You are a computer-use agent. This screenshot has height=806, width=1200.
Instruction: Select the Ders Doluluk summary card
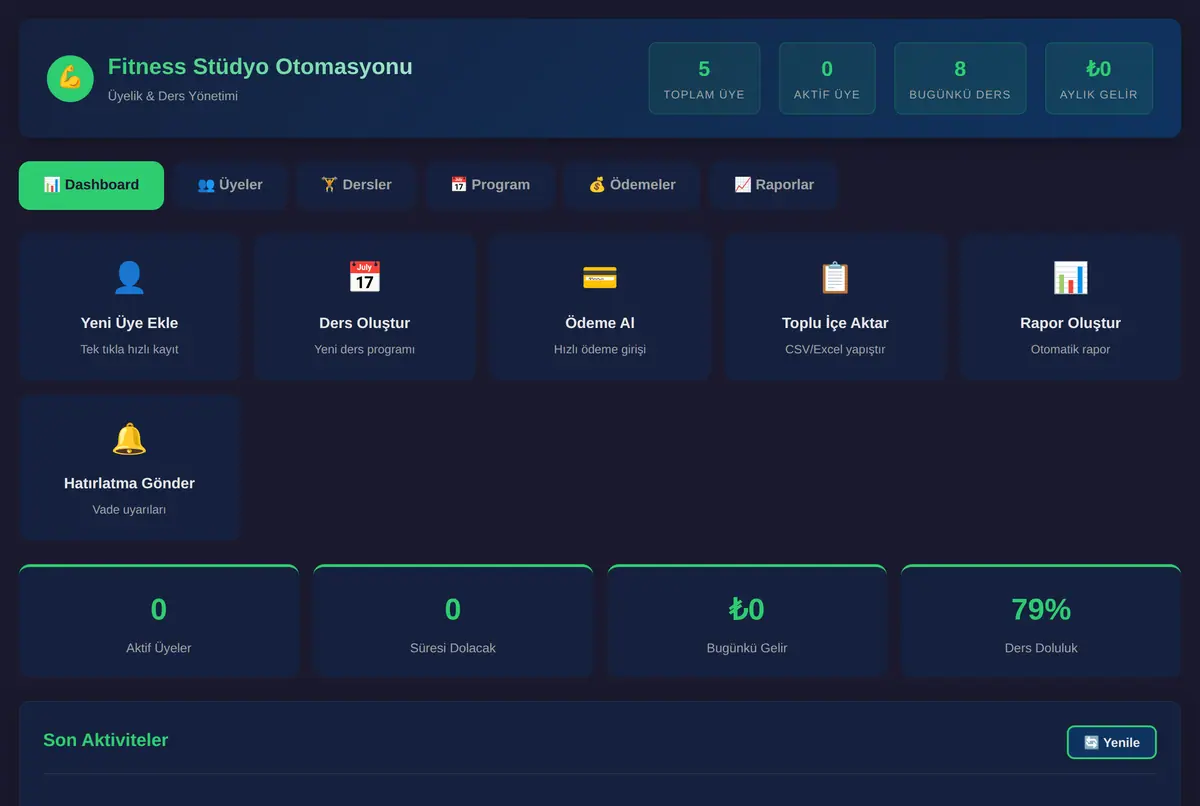point(1041,621)
